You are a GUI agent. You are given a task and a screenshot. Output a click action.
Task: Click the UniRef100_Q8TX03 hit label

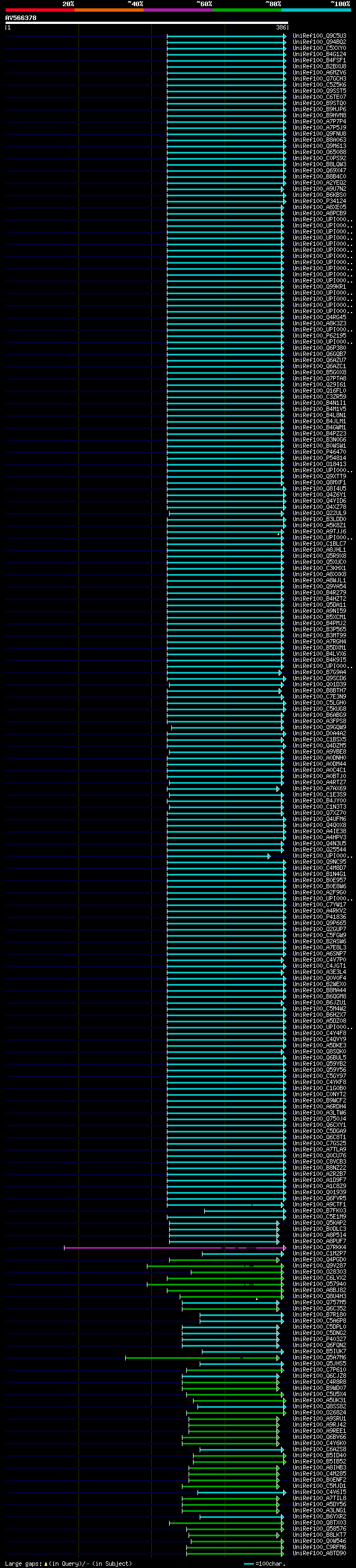click(x=319, y=1523)
